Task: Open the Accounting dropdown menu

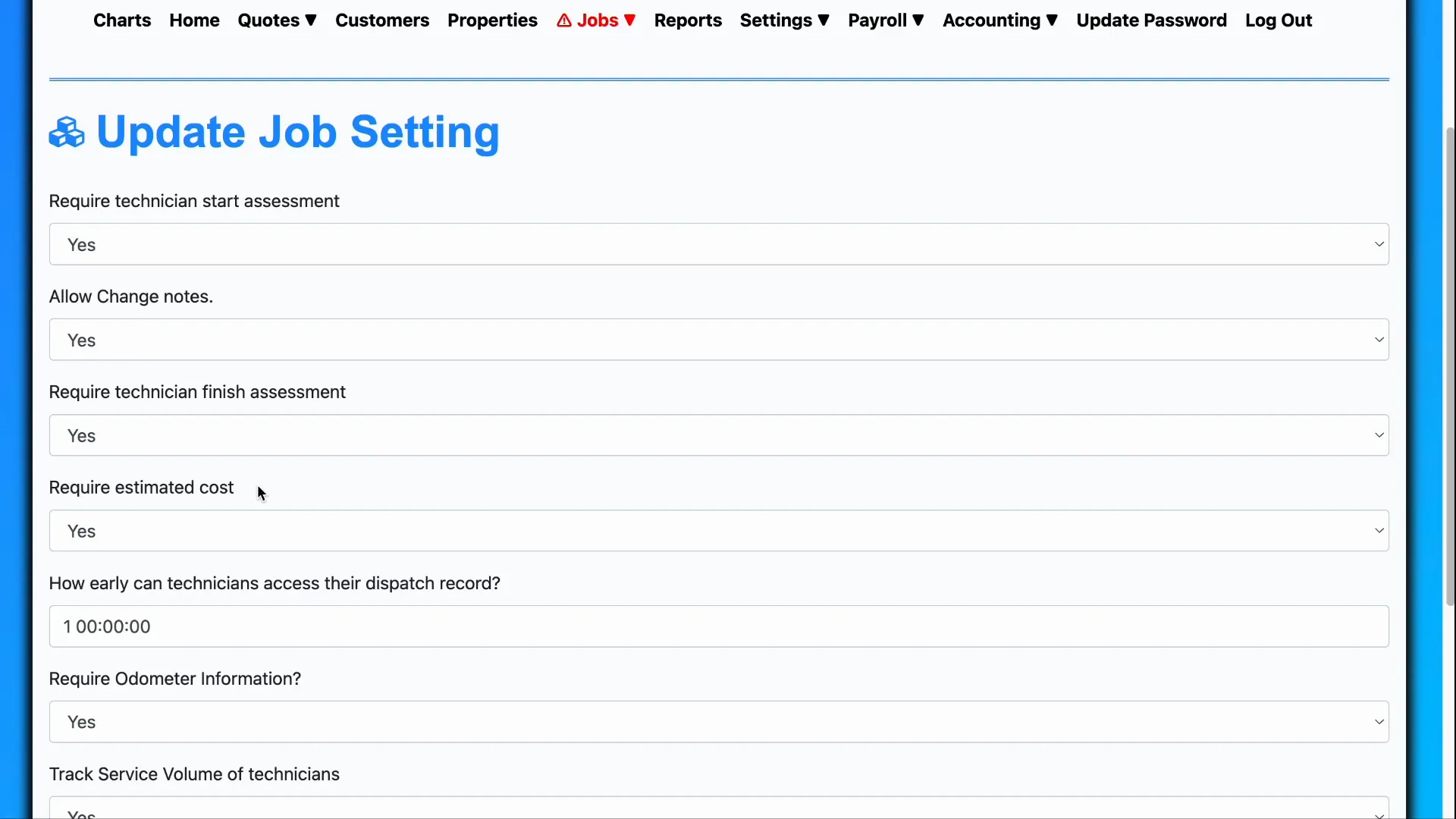Action: 999,20
